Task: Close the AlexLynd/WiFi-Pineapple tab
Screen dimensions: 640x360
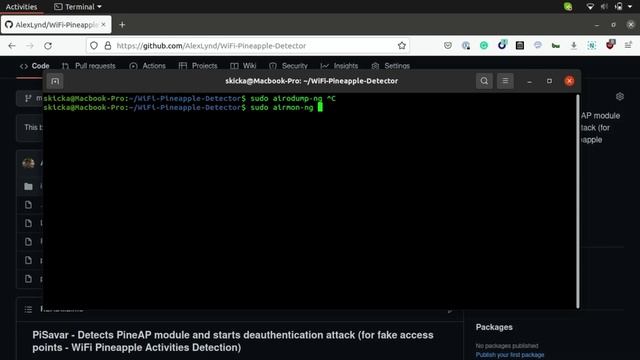Action: pyautogui.click(x=103, y=24)
